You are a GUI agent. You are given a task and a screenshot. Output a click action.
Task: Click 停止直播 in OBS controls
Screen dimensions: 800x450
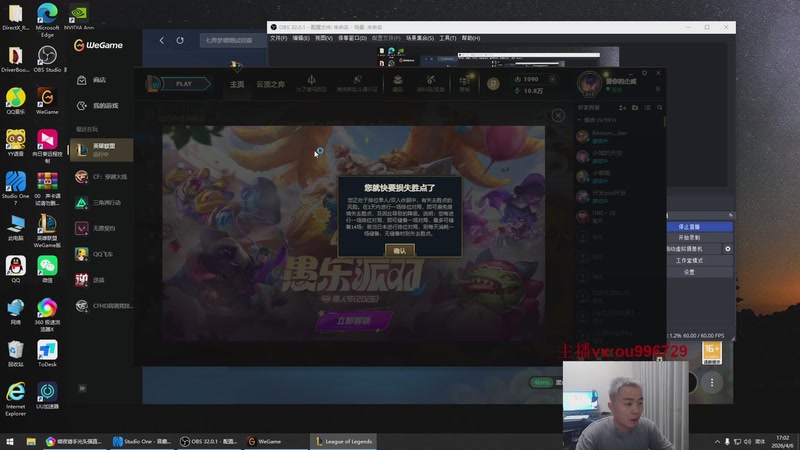(699, 227)
